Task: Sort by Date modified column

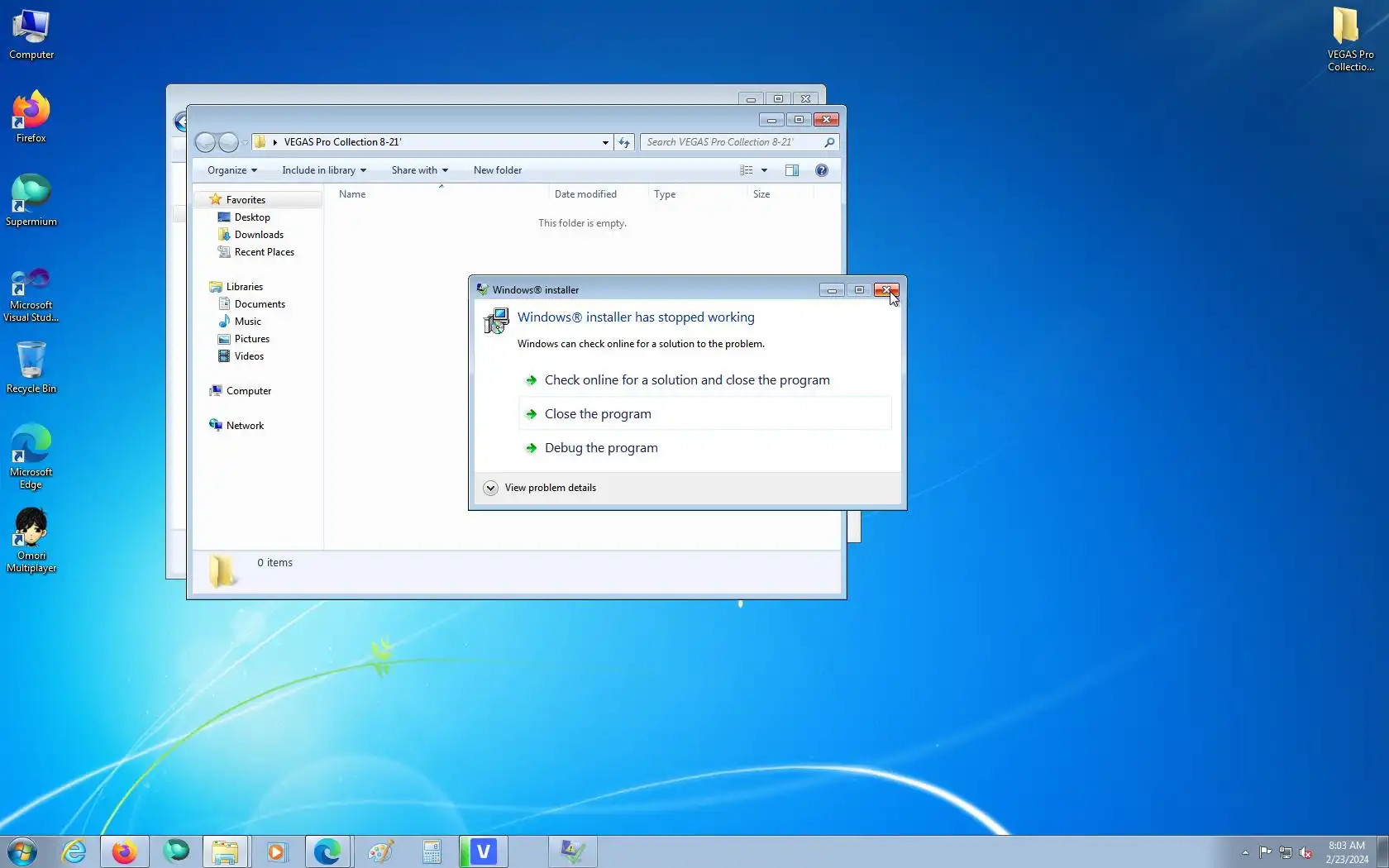Action: [x=598, y=194]
